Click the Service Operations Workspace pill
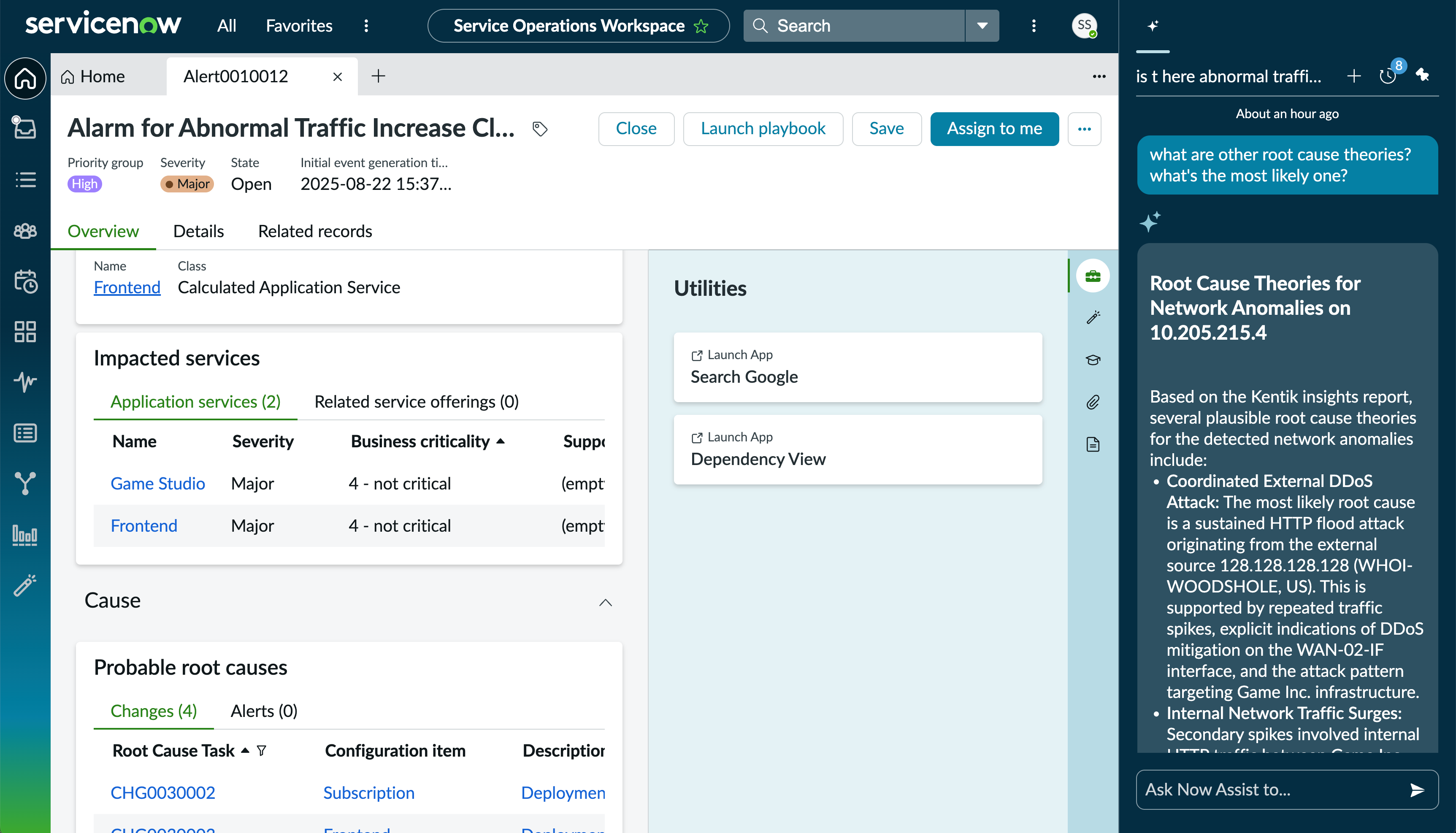This screenshot has height=833, width=1456. point(579,26)
